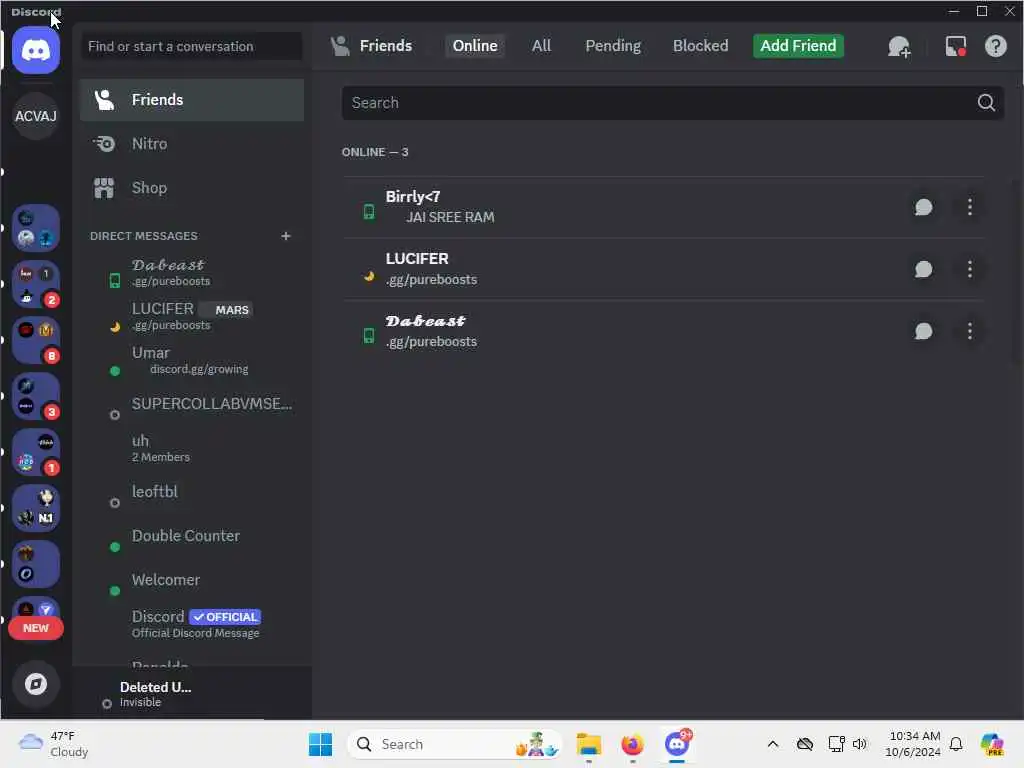Focus the friends Search field
This screenshot has height=768, width=1024.
point(673,103)
